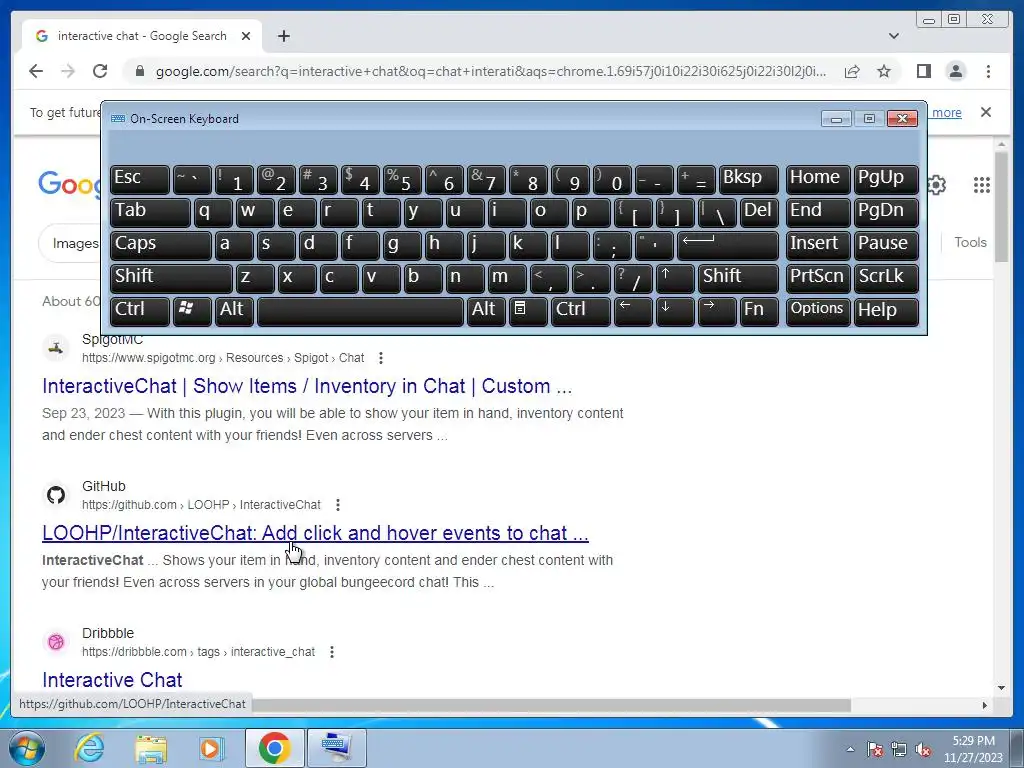
Task: Open the taskbar clock showing 5:29 PM
Action: 973,749
